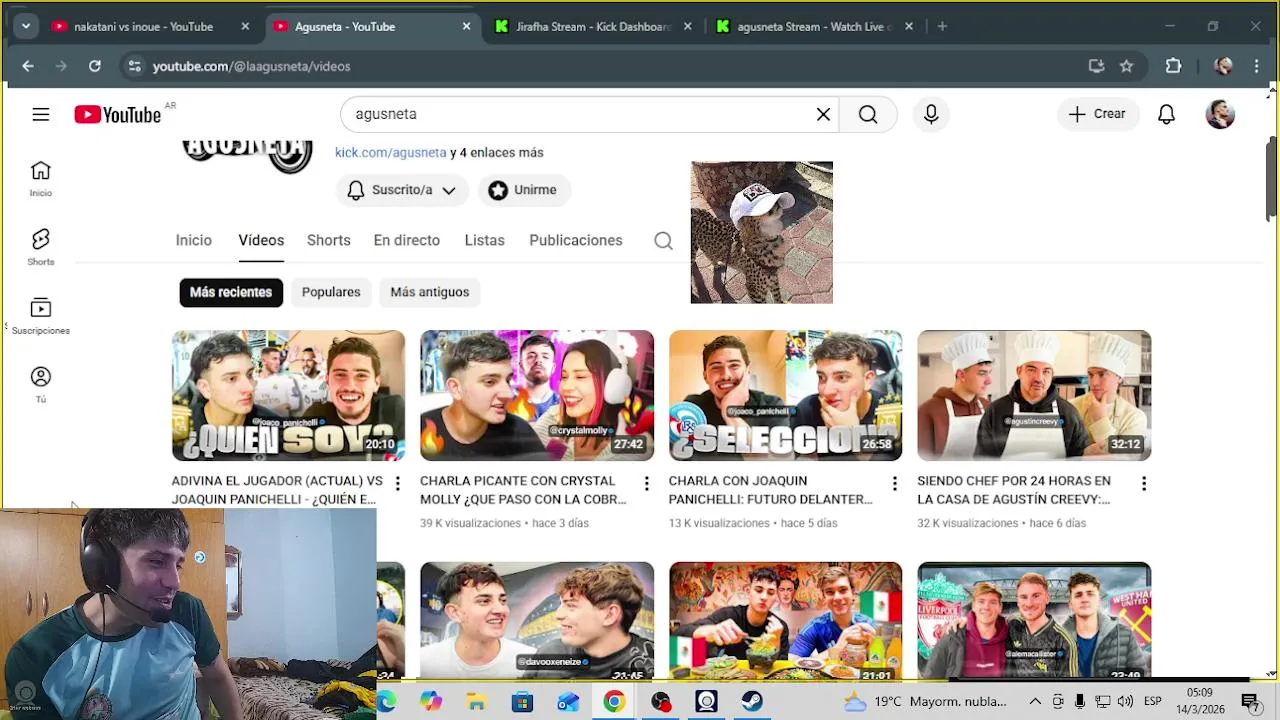
Task: Open the YouTube guide hamburger menu
Action: [x=41, y=114]
